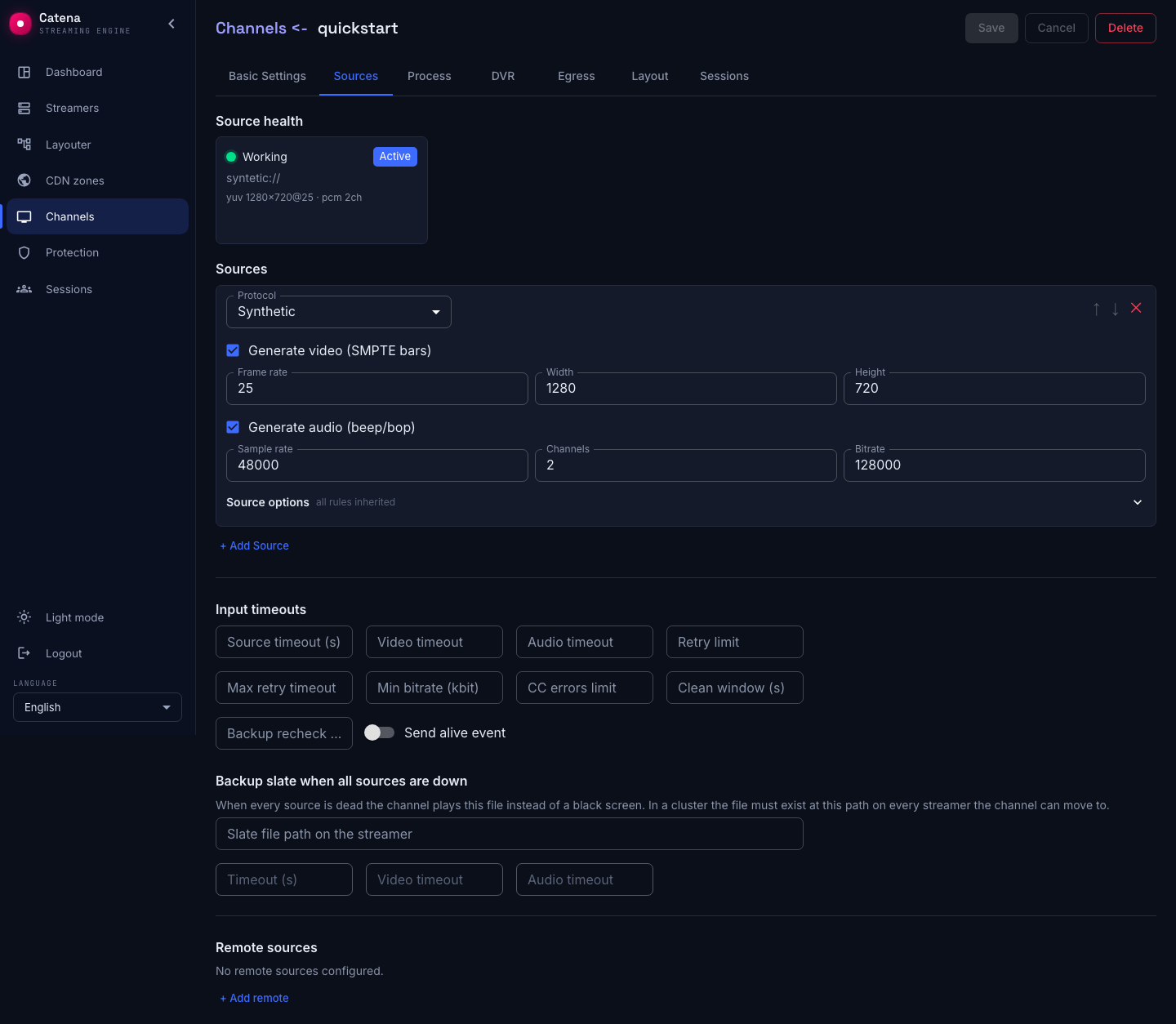Open the Protocol Synthetic dropdown
Image resolution: width=1176 pixels, height=1024 pixels.
[339, 312]
